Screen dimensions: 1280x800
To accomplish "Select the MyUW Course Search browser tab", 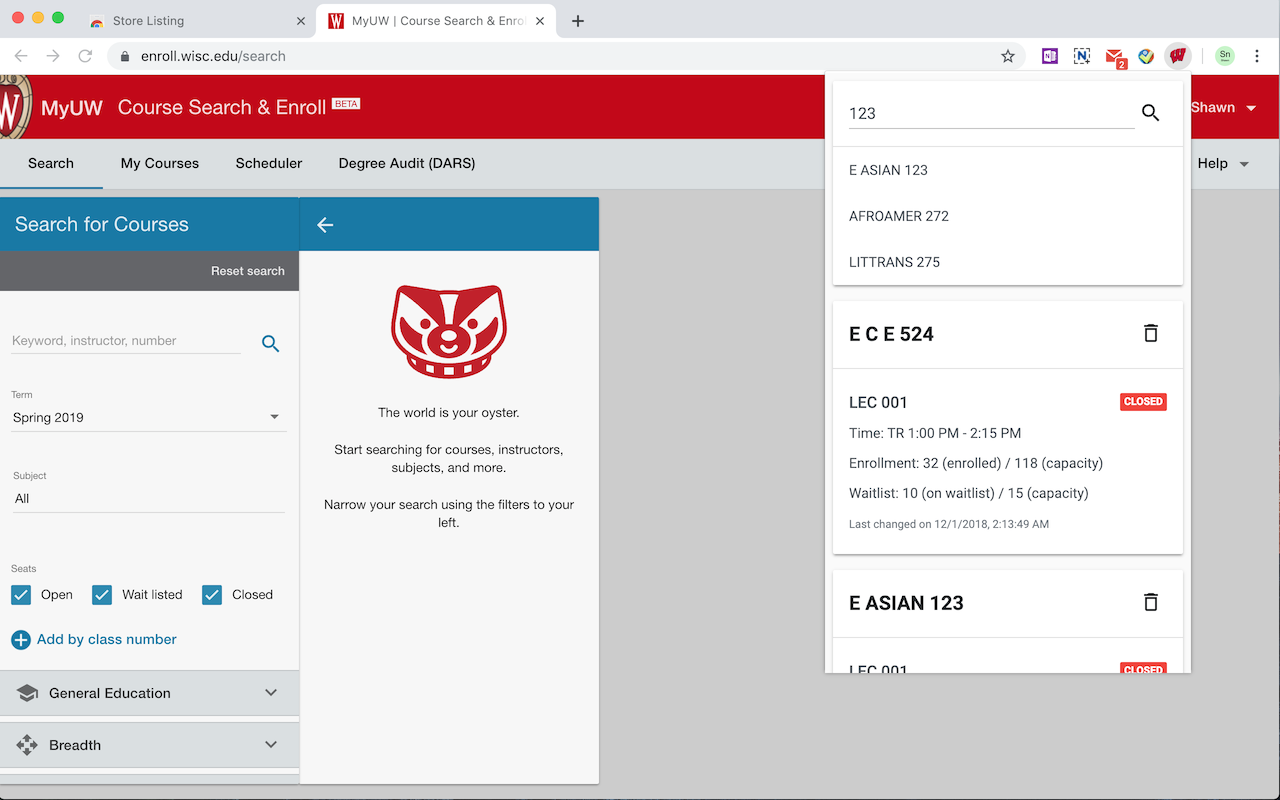I will click(x=435, y=21).
